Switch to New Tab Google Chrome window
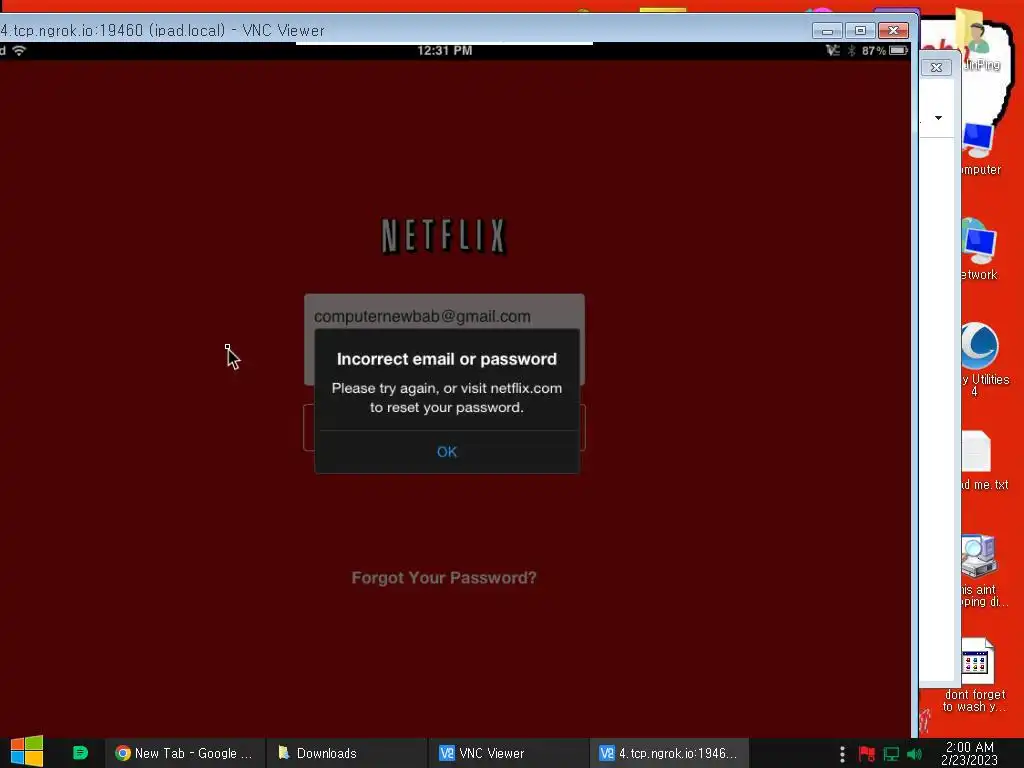This screenshot has height=768, width=1024. (184, 753)
